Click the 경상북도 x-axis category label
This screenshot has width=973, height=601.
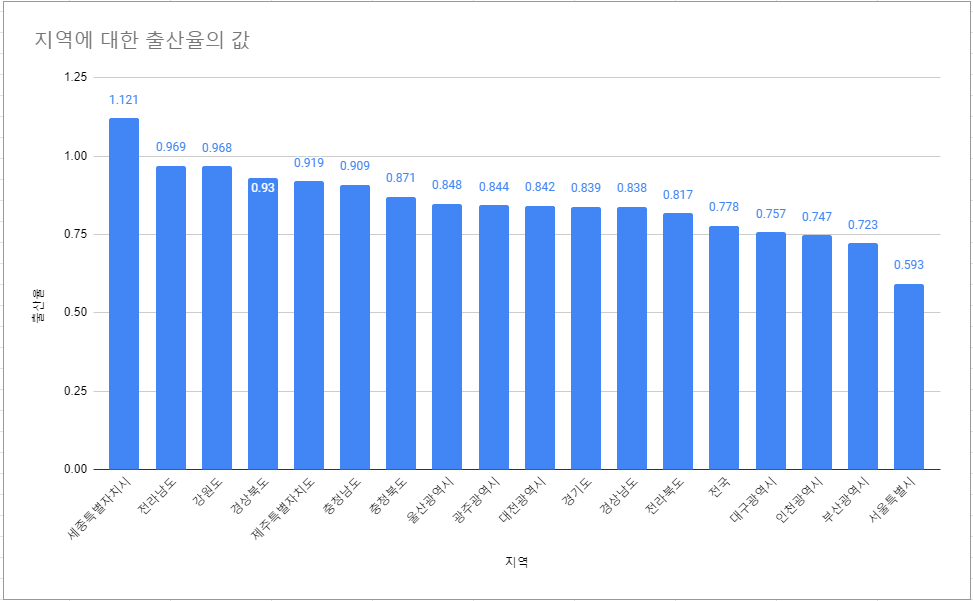[249, 496]
